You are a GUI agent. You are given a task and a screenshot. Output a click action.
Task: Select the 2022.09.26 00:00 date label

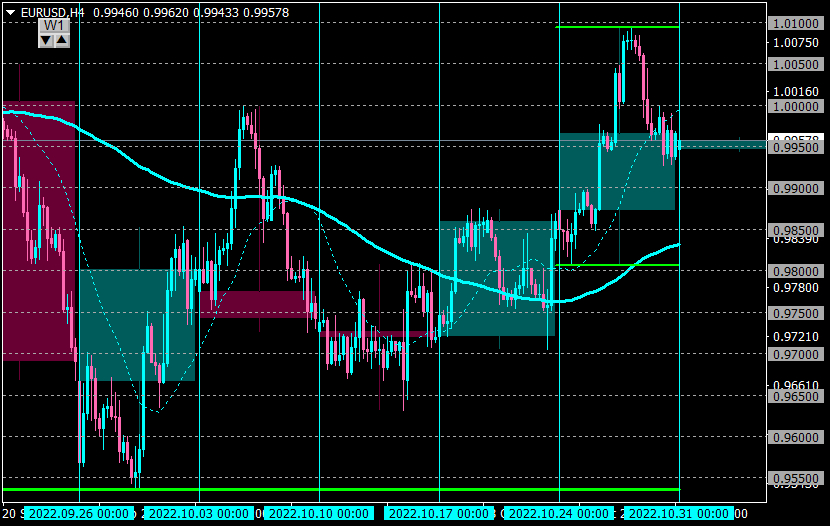[79, 513]
